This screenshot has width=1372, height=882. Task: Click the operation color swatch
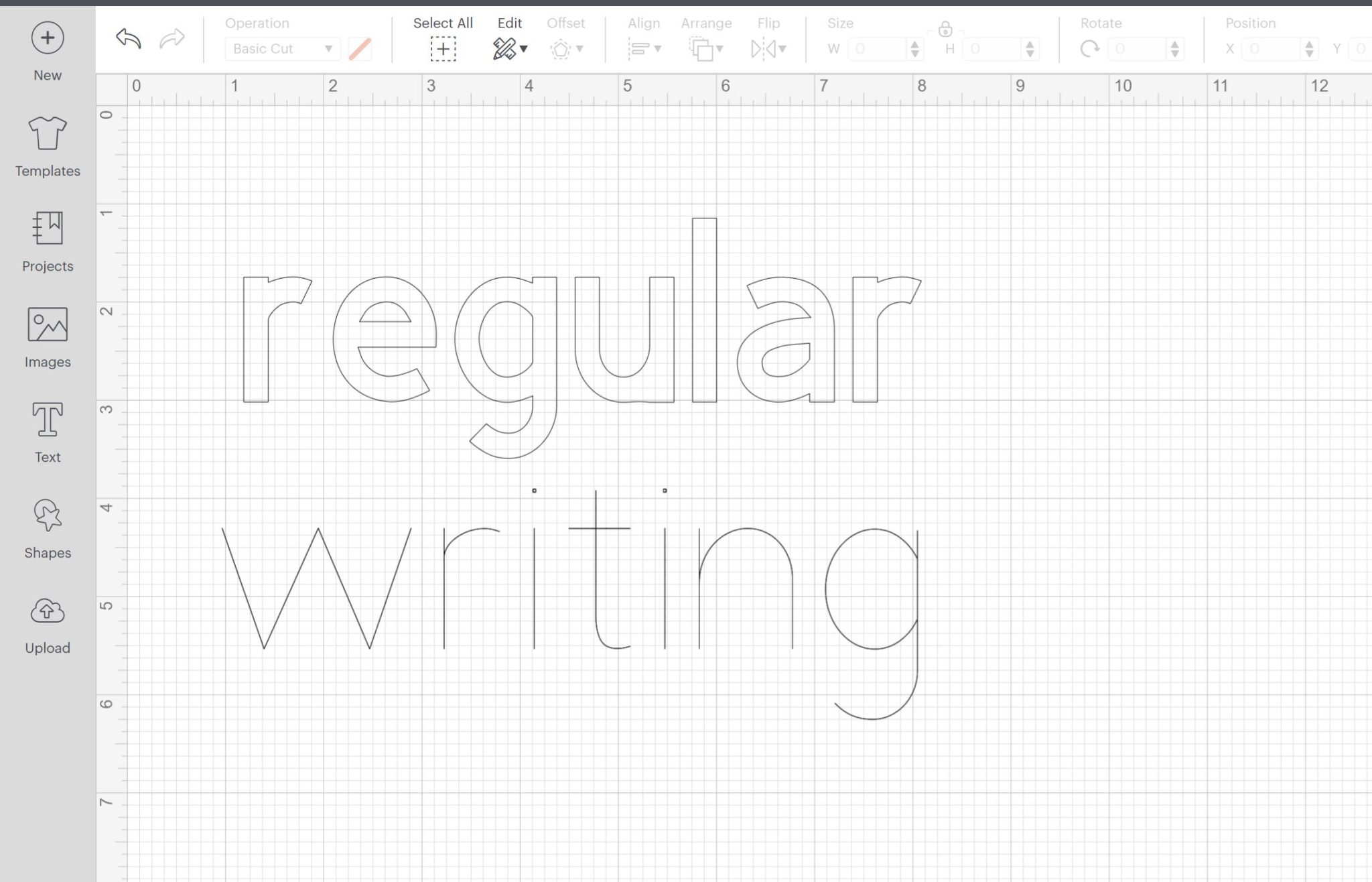360,49
